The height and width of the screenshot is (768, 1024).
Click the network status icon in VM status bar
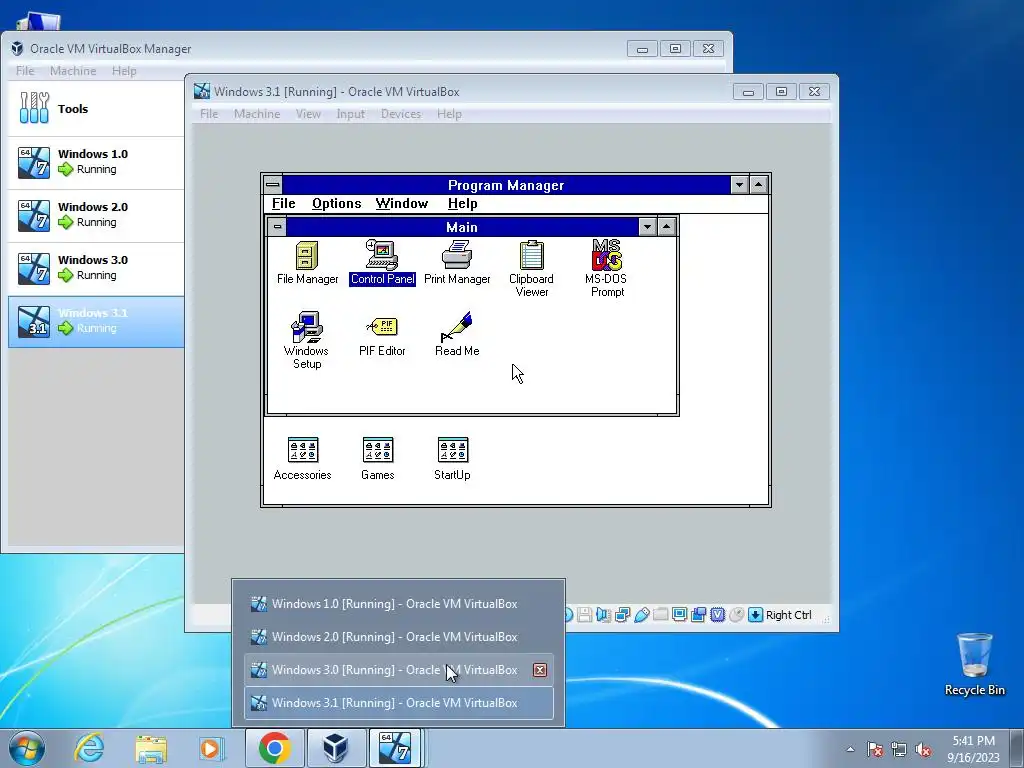(622, 615)
